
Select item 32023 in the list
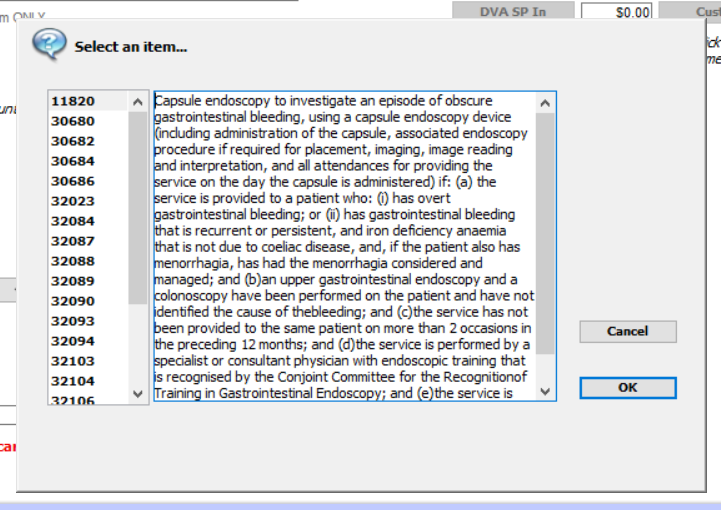click(87, 201)
